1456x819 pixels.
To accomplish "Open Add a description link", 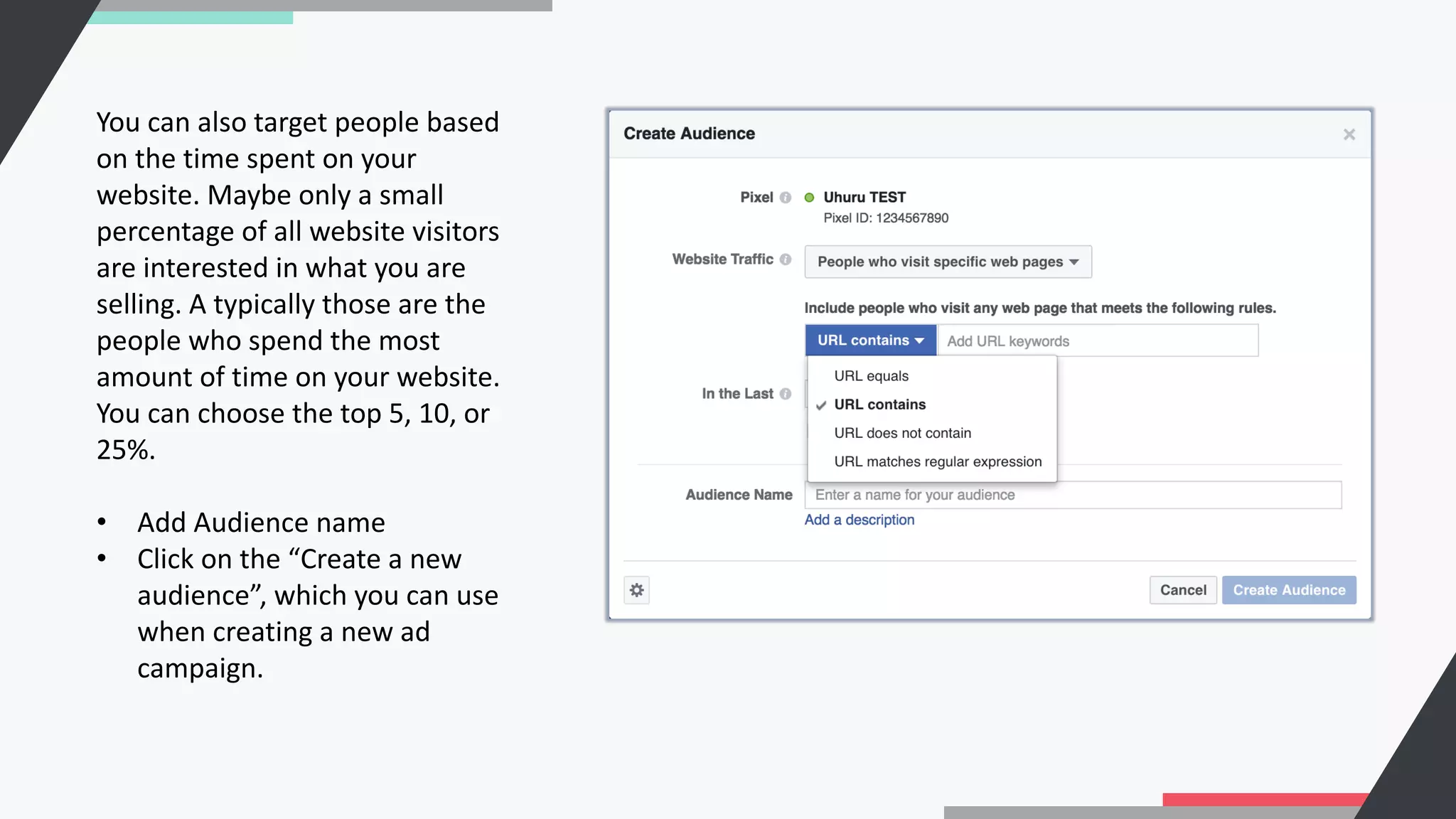I will (859, 520).
